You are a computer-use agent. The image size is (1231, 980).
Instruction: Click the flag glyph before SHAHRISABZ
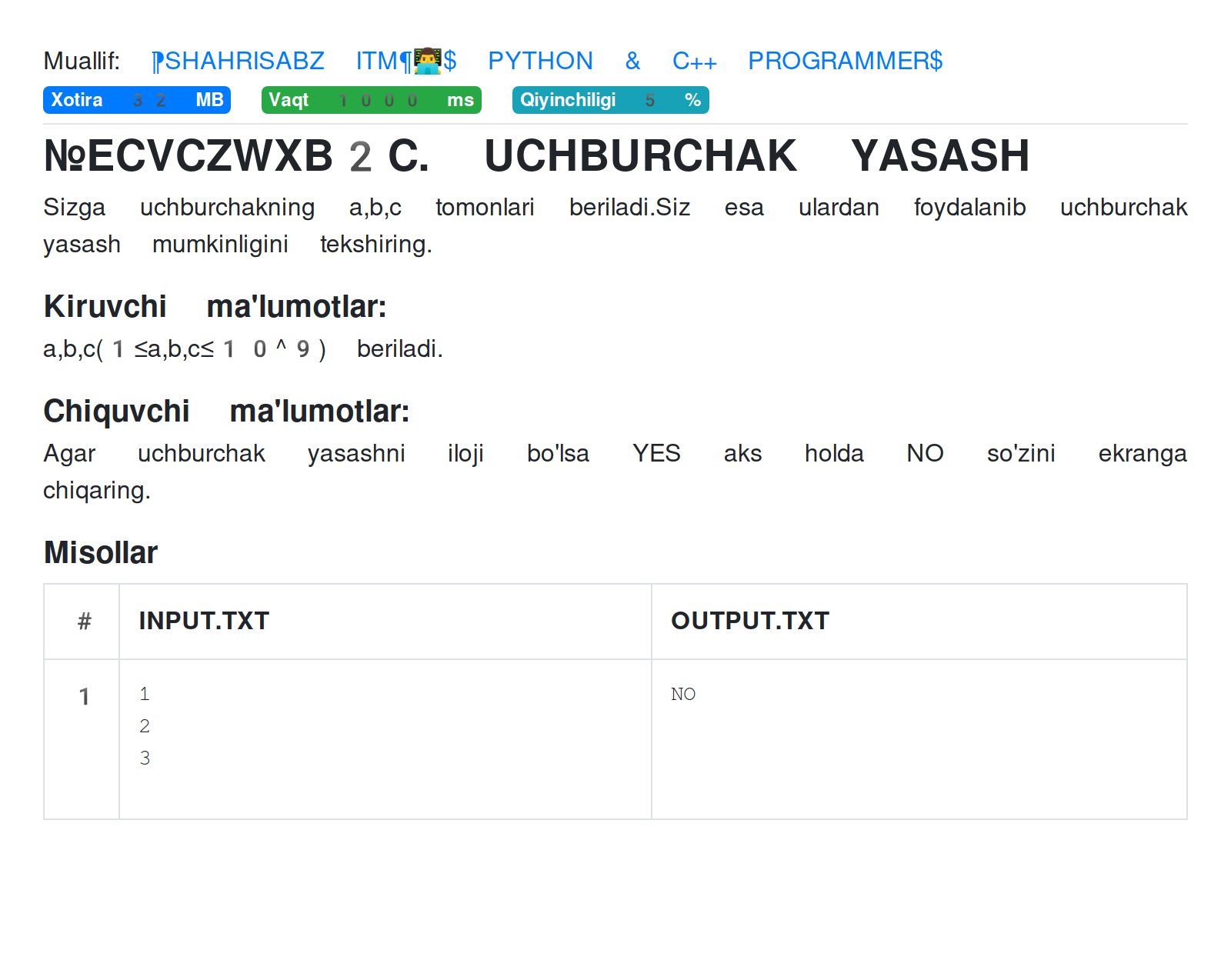[x=154, y=60]
